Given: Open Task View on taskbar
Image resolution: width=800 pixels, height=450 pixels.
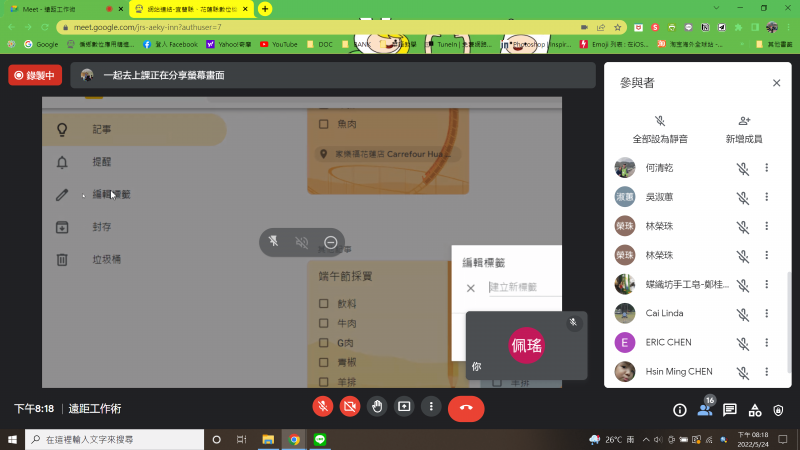Looking at the screenshot, I should tap(241, 439).
